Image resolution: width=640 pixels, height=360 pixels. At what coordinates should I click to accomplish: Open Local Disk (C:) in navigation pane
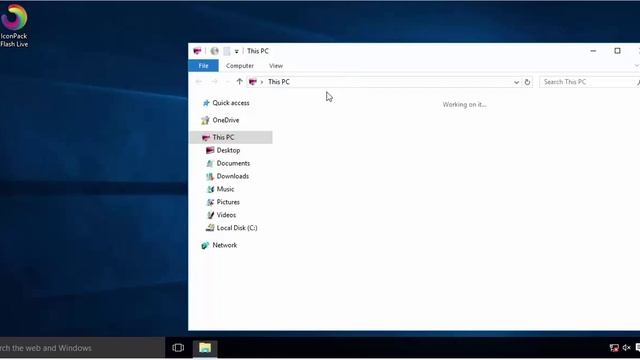(237, 228)
